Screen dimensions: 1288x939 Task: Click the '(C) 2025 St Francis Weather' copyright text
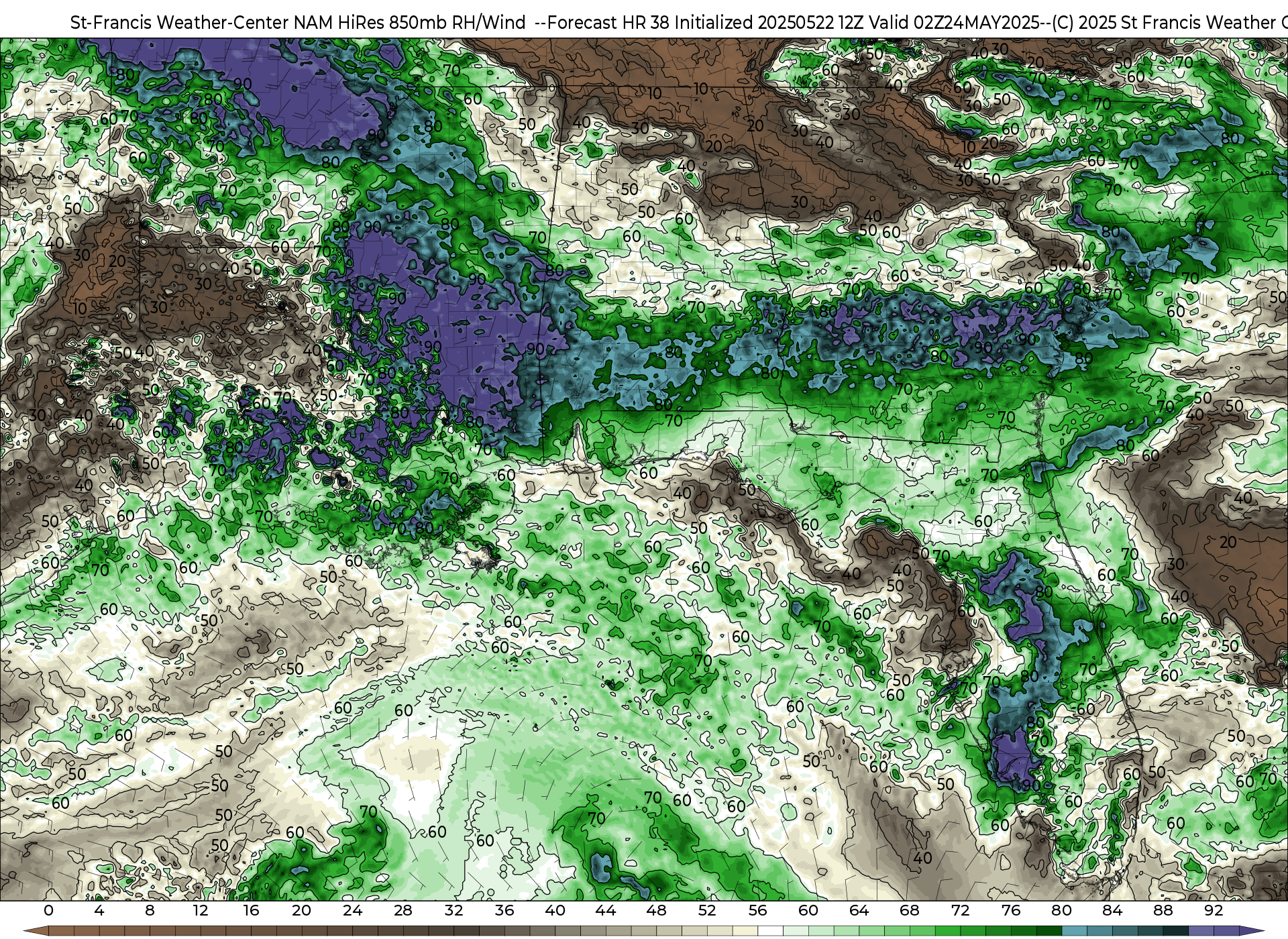(x=1163, y=23)
